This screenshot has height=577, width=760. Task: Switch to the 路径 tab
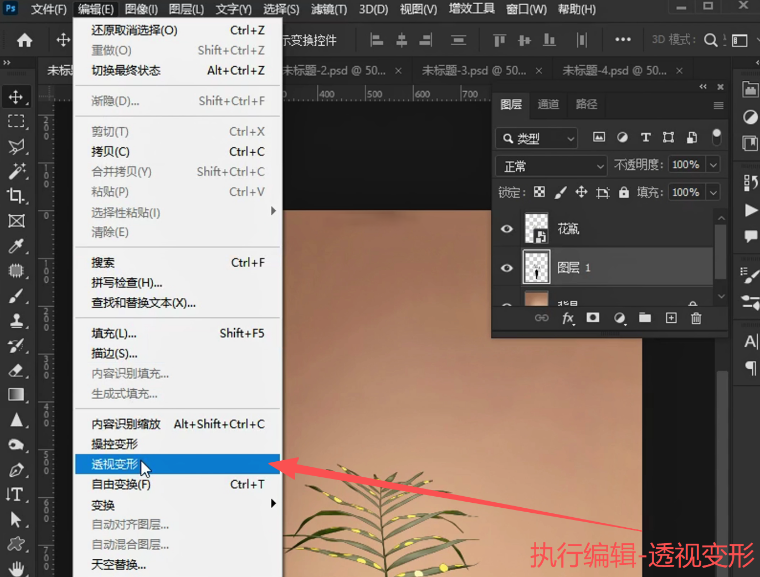586,104
